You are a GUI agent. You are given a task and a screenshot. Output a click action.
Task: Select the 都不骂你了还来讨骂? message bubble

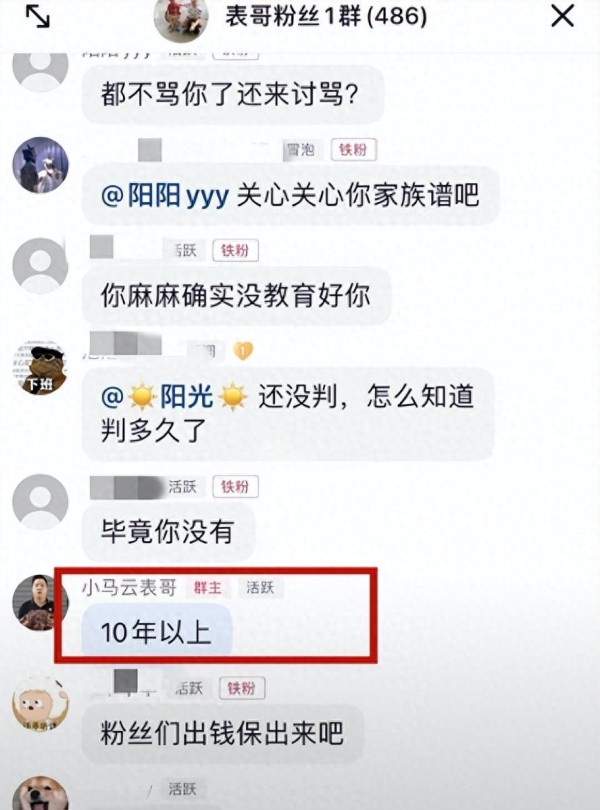[233, 95]
